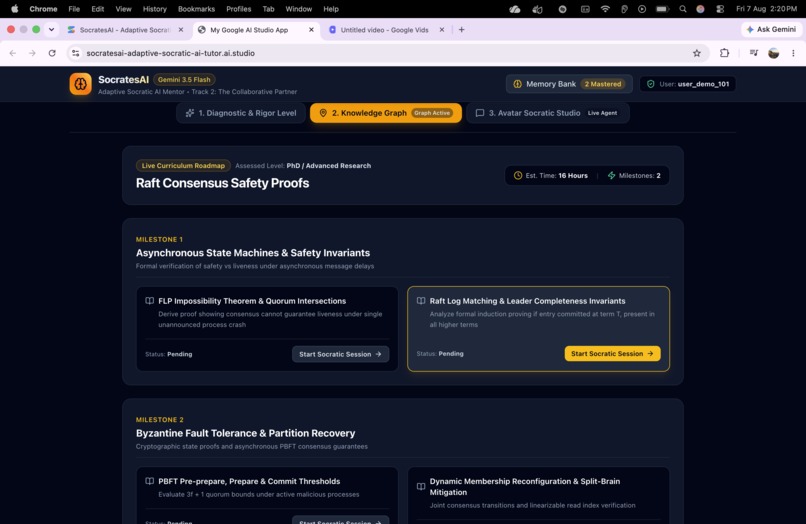Click Byzantine Fault Tolerance & Partition Recovery title
The width and height of the screenshot is (806, 524).
coord(245,433)
